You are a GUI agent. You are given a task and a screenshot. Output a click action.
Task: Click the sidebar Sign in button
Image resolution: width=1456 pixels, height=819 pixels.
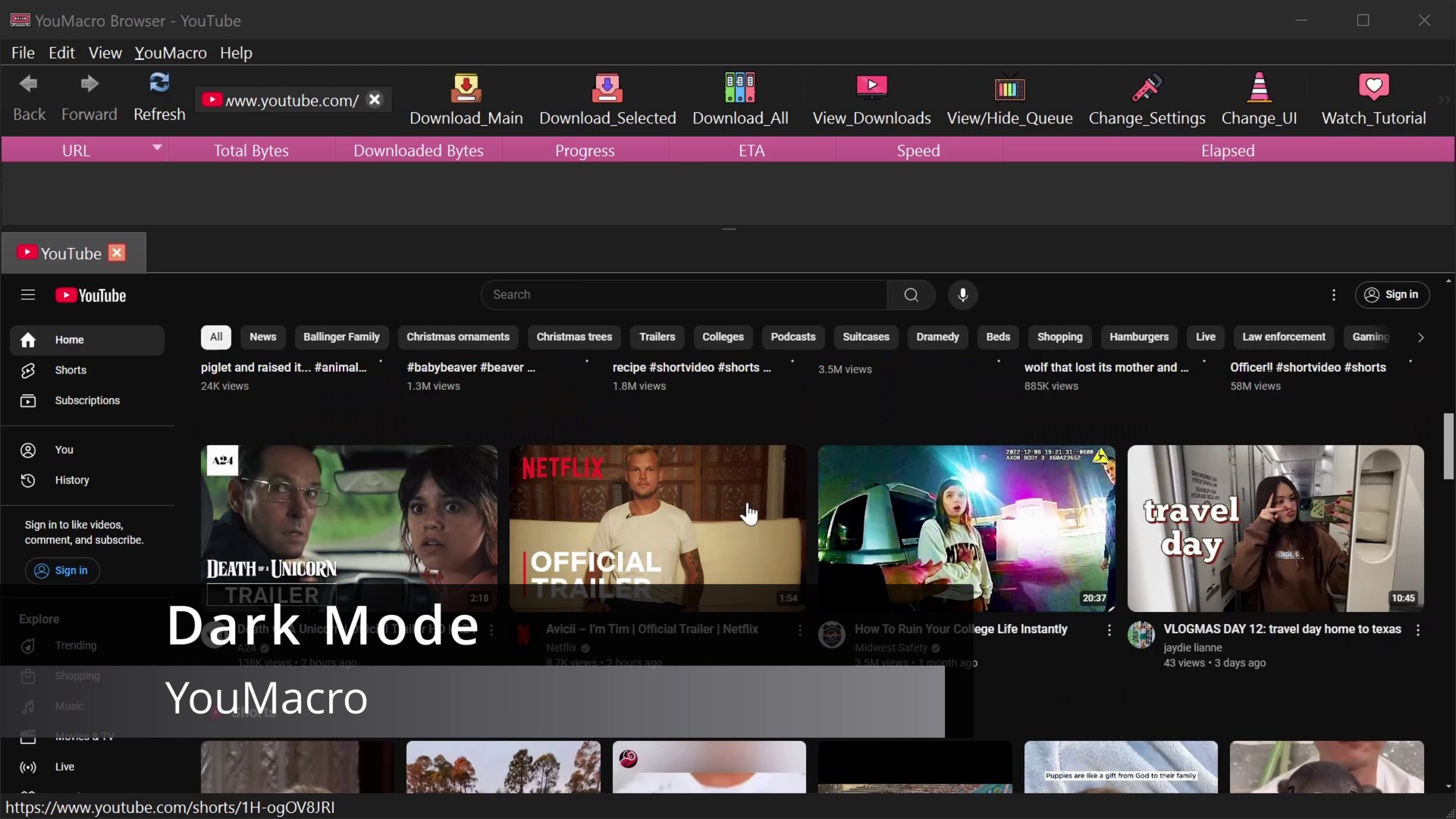pyautogui.click(x=62, y=570)
